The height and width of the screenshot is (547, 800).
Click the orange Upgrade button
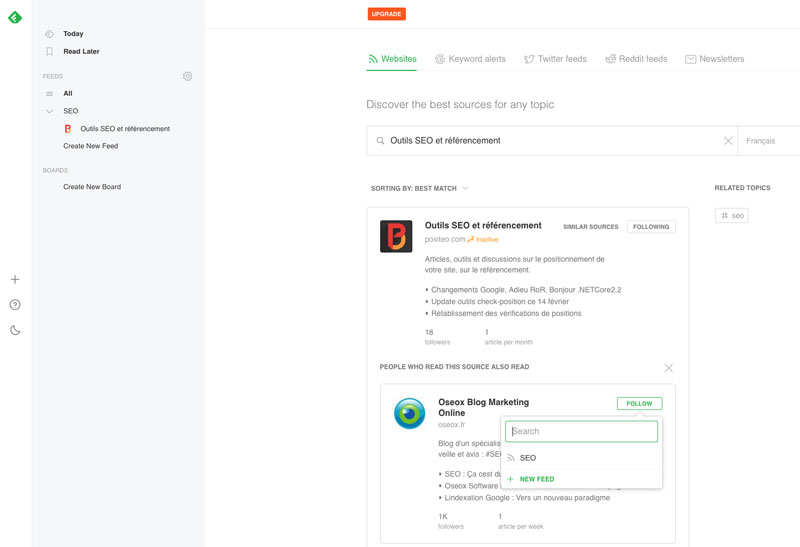click(386, 14)
